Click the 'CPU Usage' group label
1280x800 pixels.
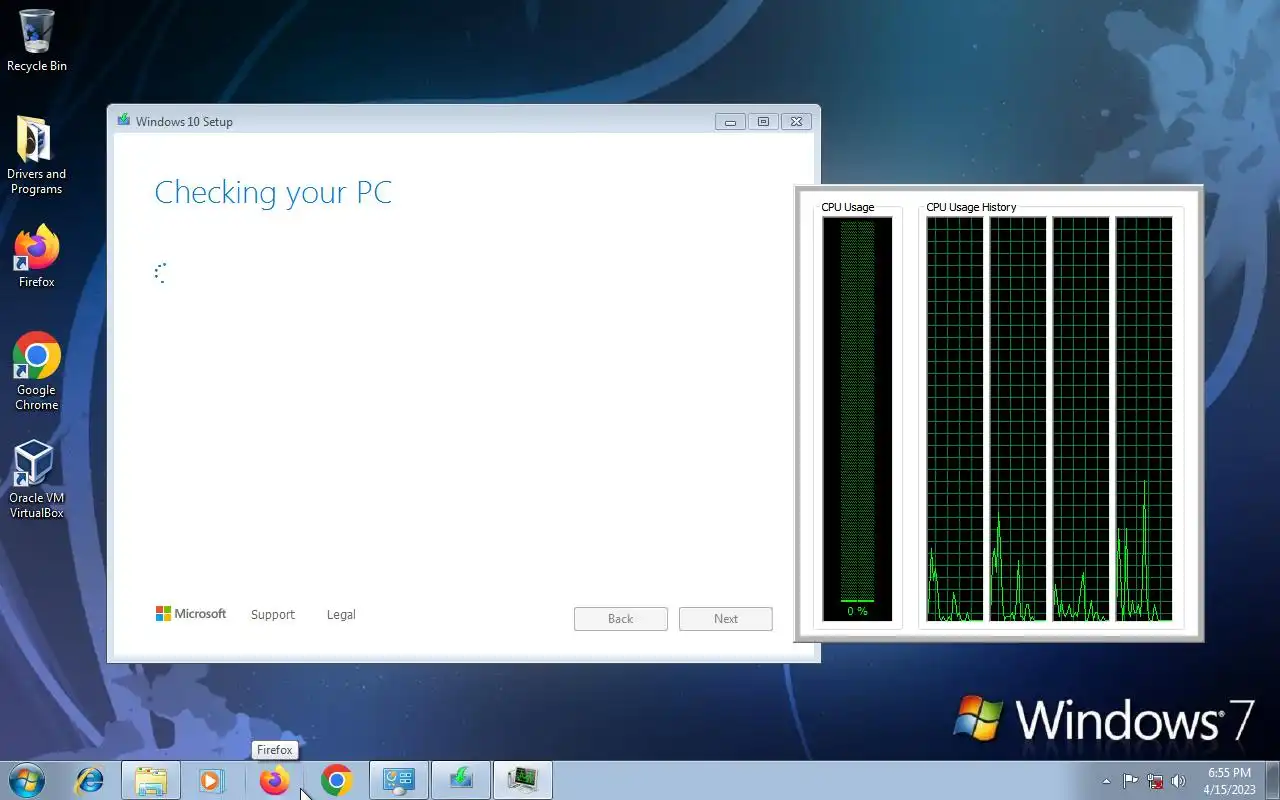pyautogui.click(x=848, y=207)
